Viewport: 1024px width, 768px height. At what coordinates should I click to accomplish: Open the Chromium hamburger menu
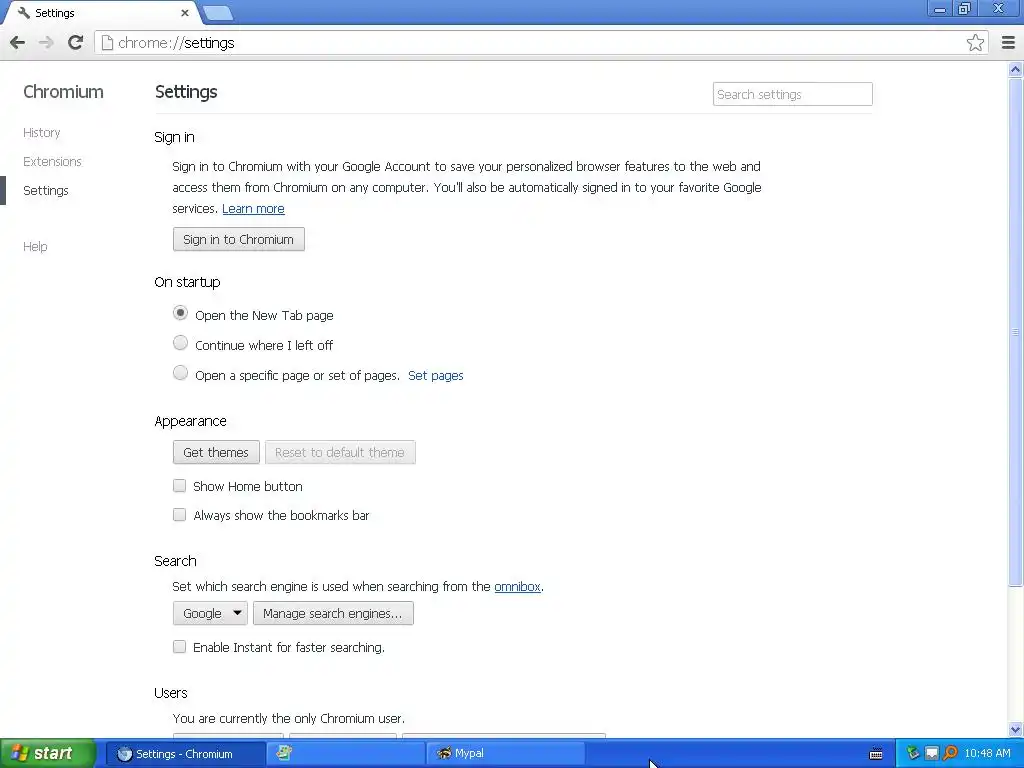coord(1008,43)
